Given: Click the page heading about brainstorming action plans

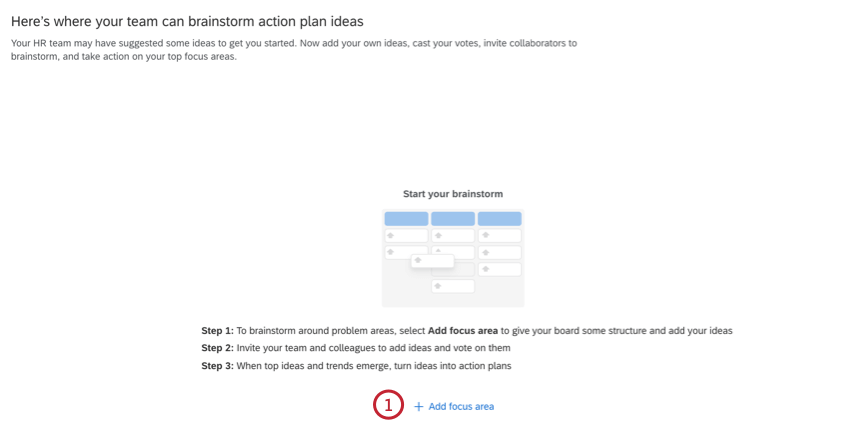Looking at the screenshot, I should point(187,20).
